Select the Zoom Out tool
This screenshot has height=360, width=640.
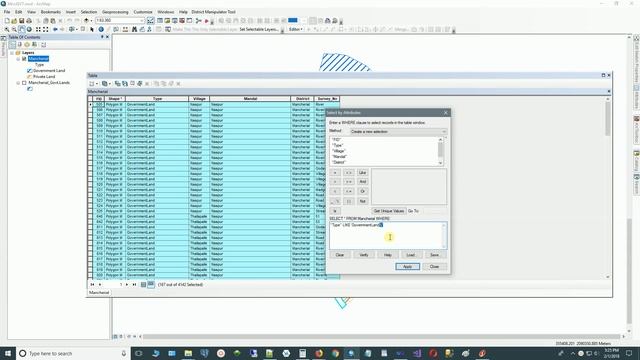[14, 29]
